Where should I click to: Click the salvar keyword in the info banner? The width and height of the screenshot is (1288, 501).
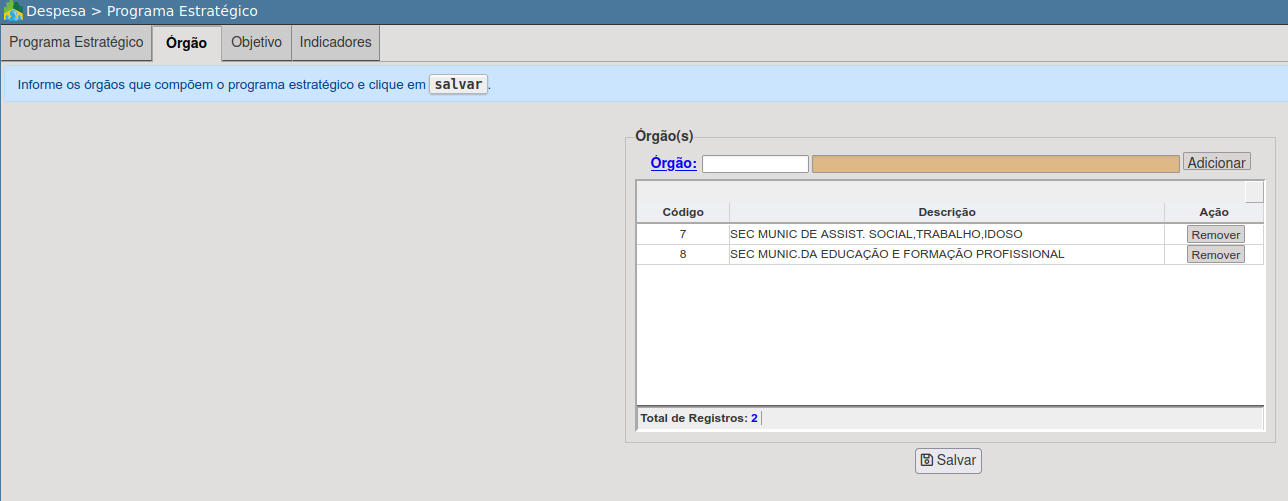(x=458, y=85)
